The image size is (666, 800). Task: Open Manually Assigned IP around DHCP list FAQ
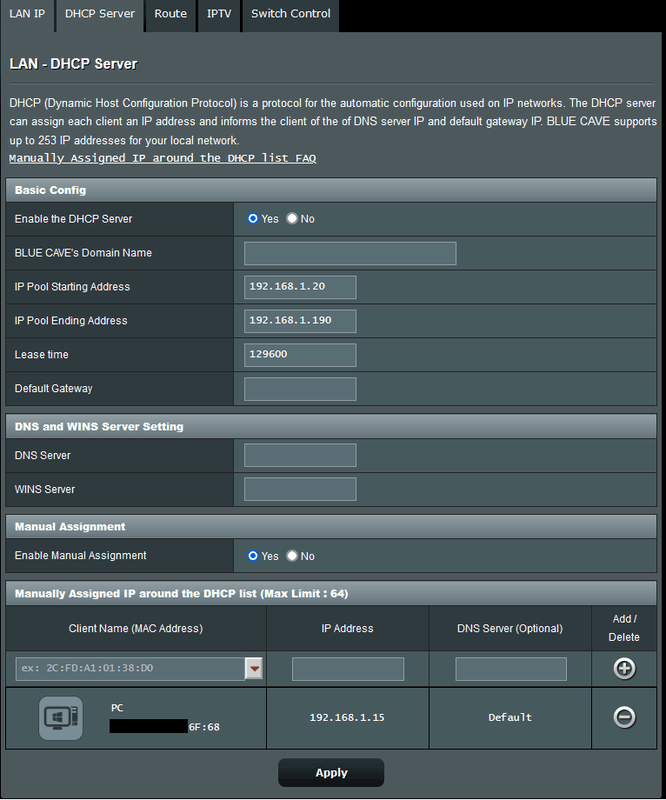tap(162, 158)
